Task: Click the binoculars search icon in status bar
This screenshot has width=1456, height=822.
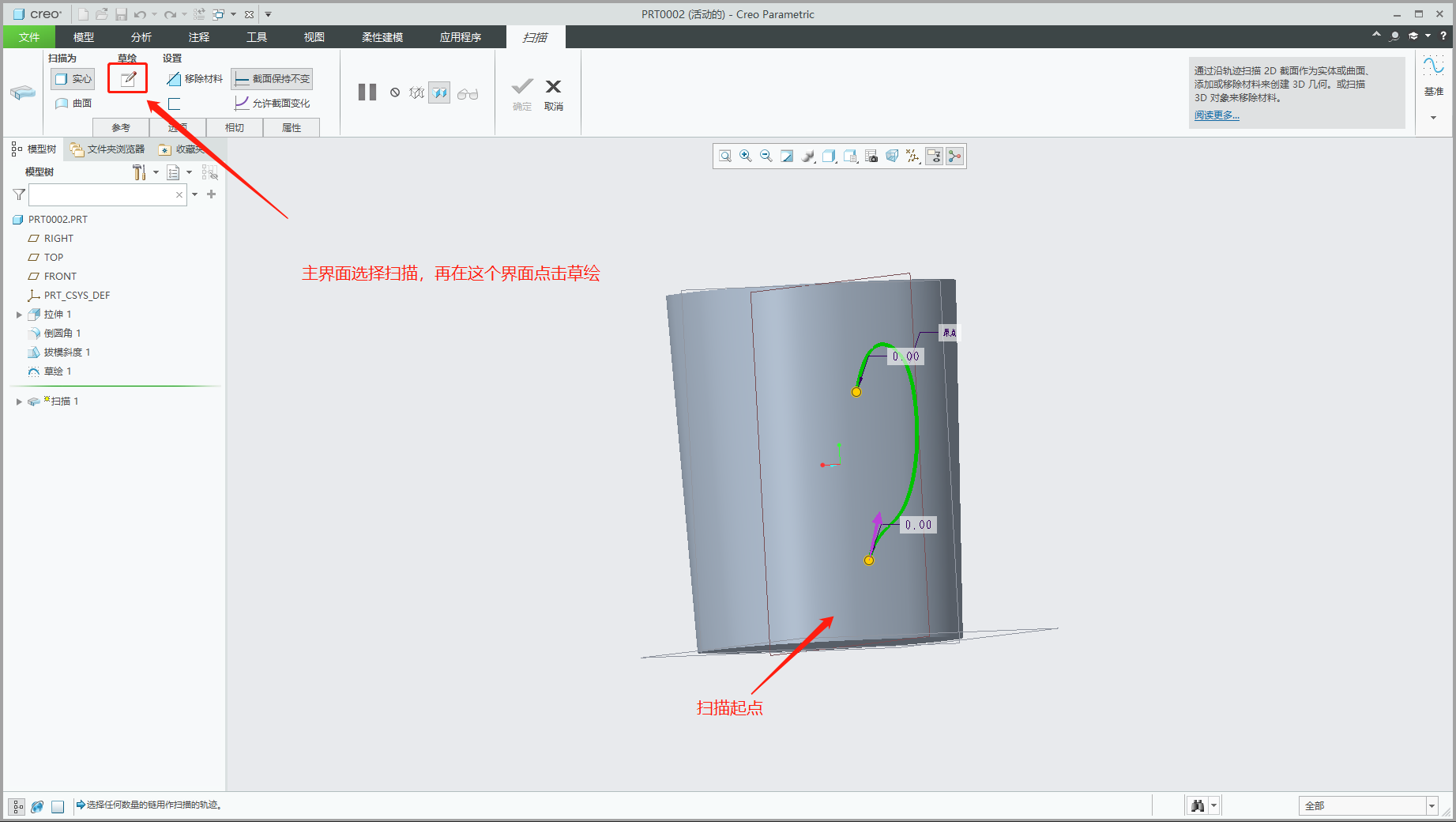Action: point(1198,805)
